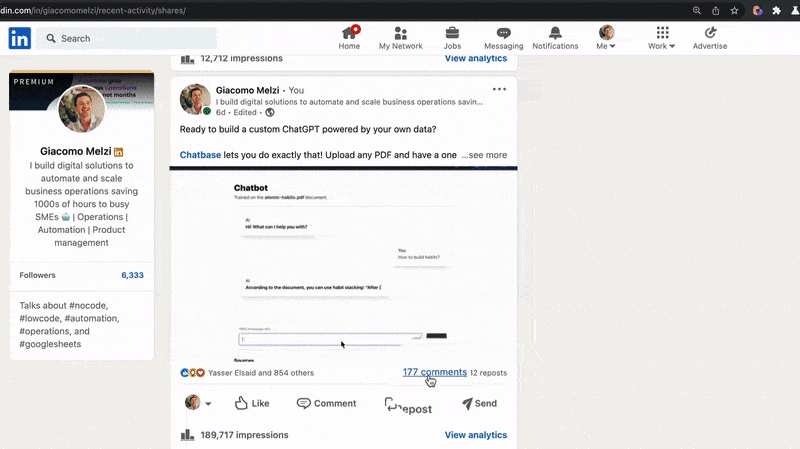Follow the Chatbase mention link

click(x=200, y=155)
